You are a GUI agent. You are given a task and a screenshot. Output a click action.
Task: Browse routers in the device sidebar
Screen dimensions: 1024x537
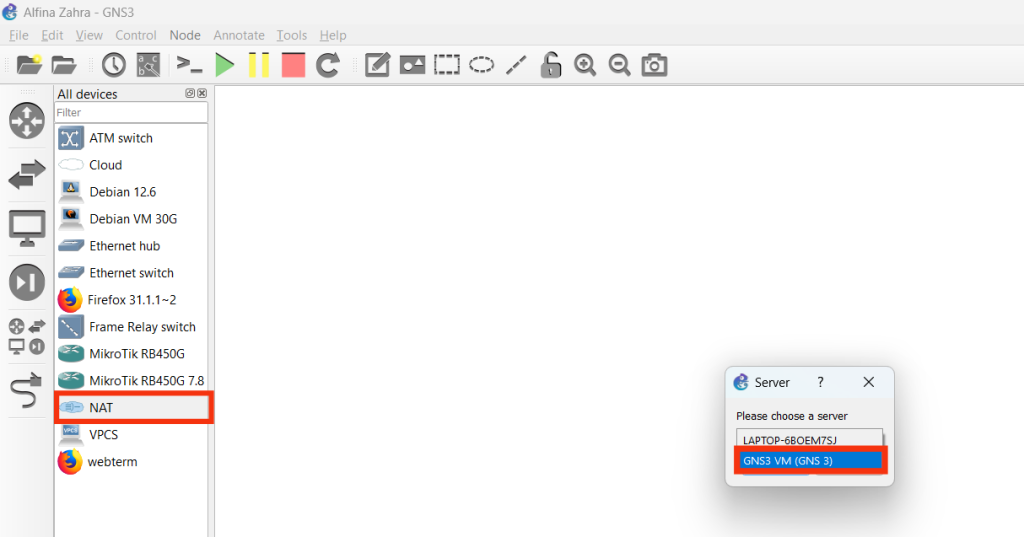(x=27, y=121)
